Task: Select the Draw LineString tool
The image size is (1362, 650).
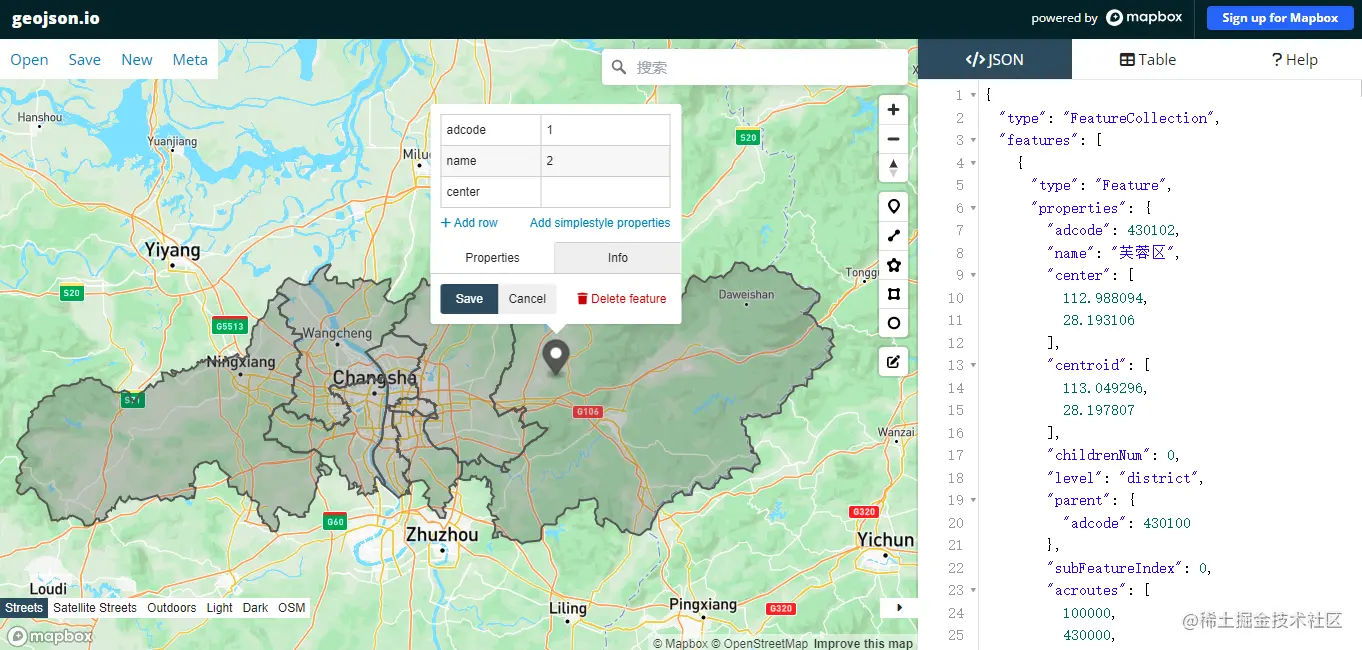Action: 893,236
